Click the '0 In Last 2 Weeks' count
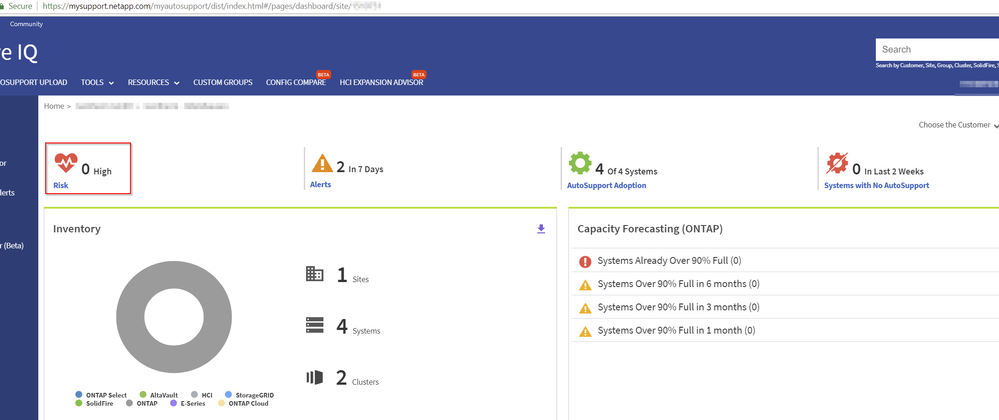 click(x=888, y=170)
